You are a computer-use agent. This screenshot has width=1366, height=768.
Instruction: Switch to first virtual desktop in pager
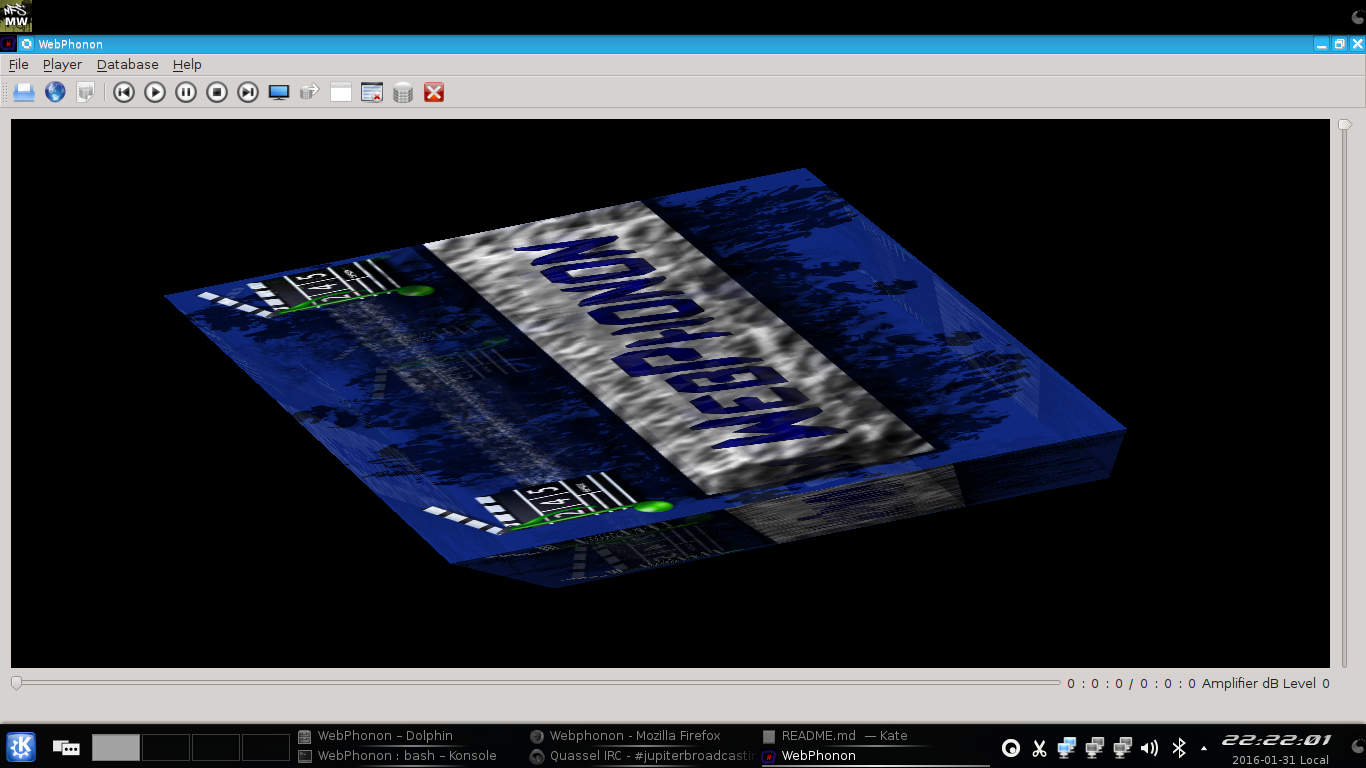[x=116, y=747]
